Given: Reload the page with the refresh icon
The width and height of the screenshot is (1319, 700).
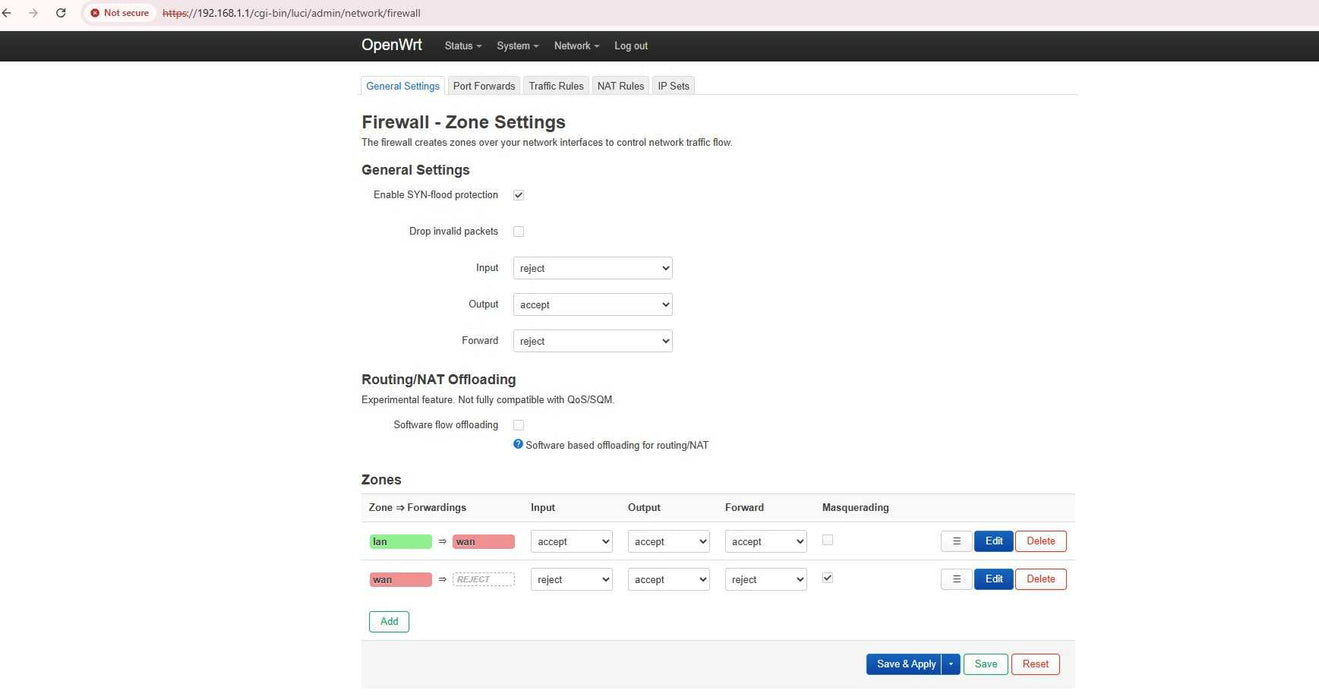Looking at the screenshot, I should coord(61,13).
